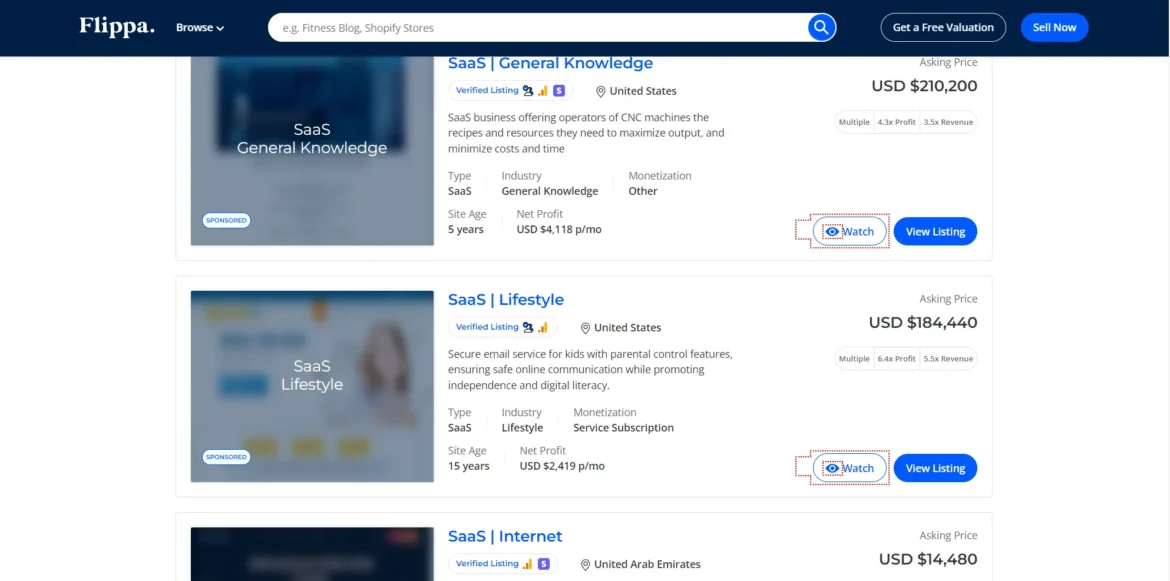Open the 4.3x Profit multiple pill
Viewport: 1170px width, 581px height.
(x=896, y=122)
